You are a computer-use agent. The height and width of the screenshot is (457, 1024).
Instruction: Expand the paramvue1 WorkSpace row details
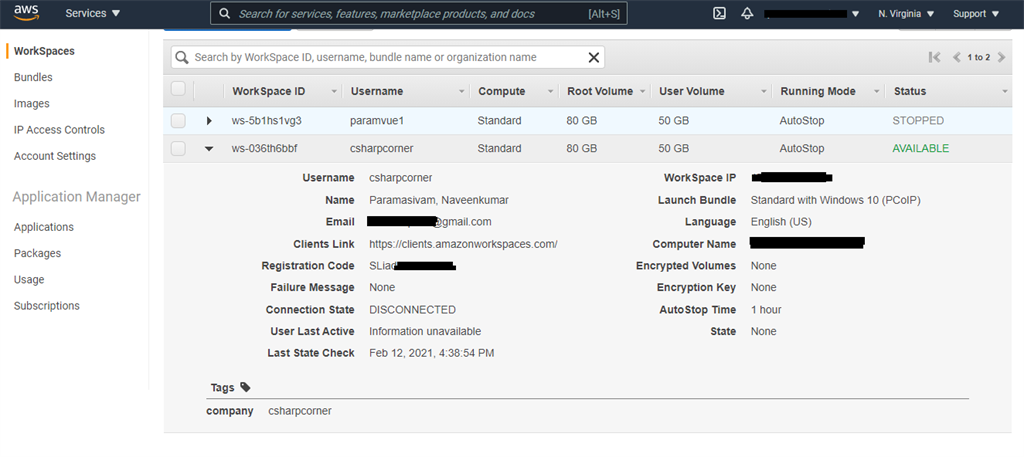[209, 121]
